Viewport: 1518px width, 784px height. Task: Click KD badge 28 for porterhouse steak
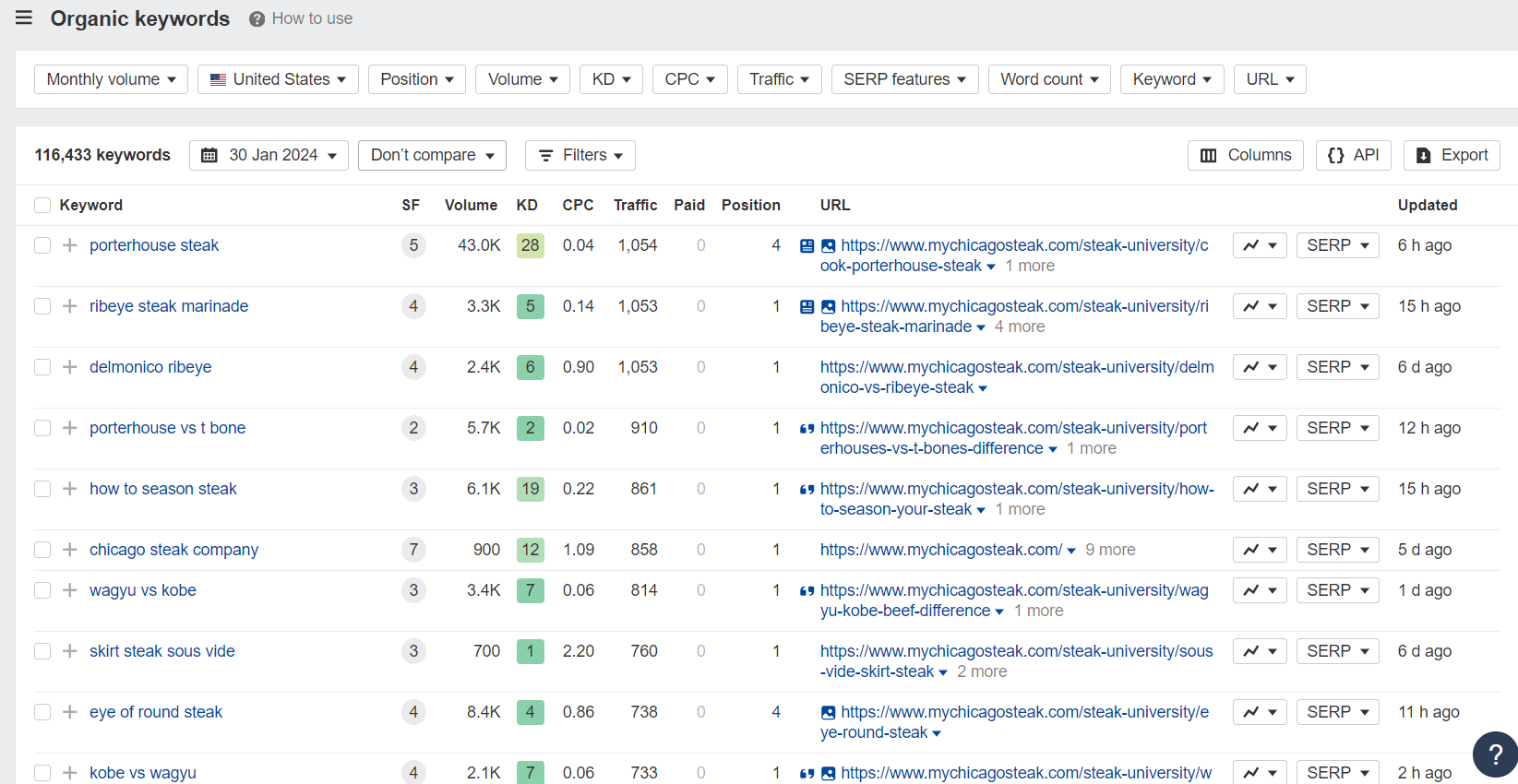point(530,245)
